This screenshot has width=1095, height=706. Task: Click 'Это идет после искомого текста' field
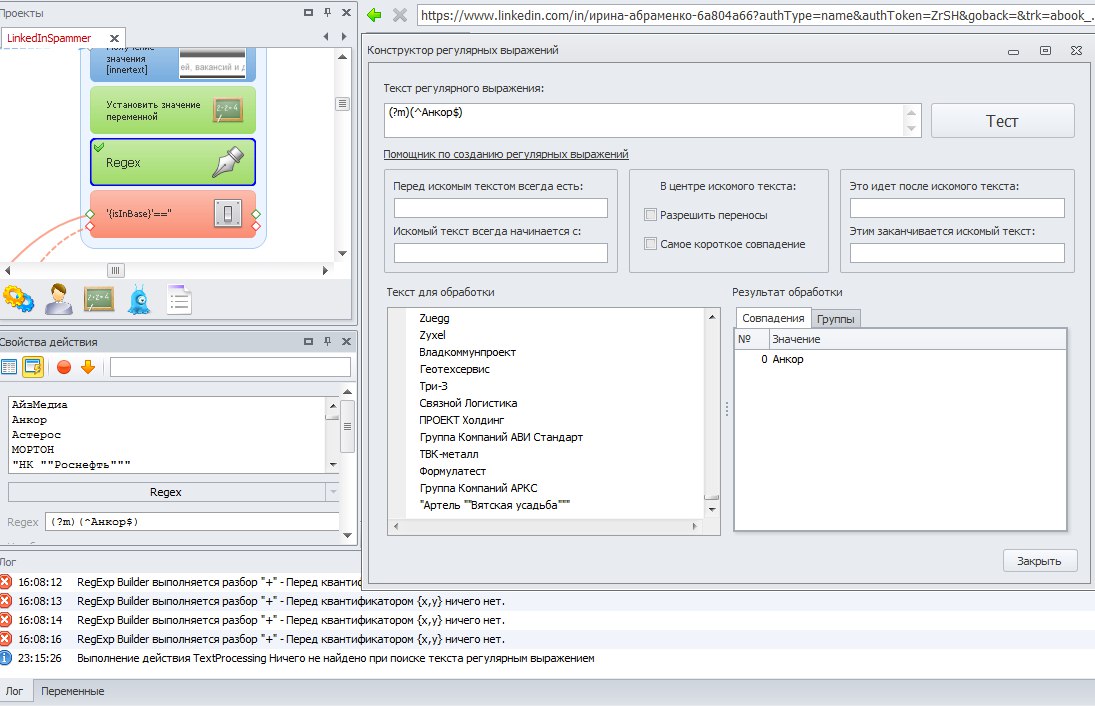tap(957, 208)
